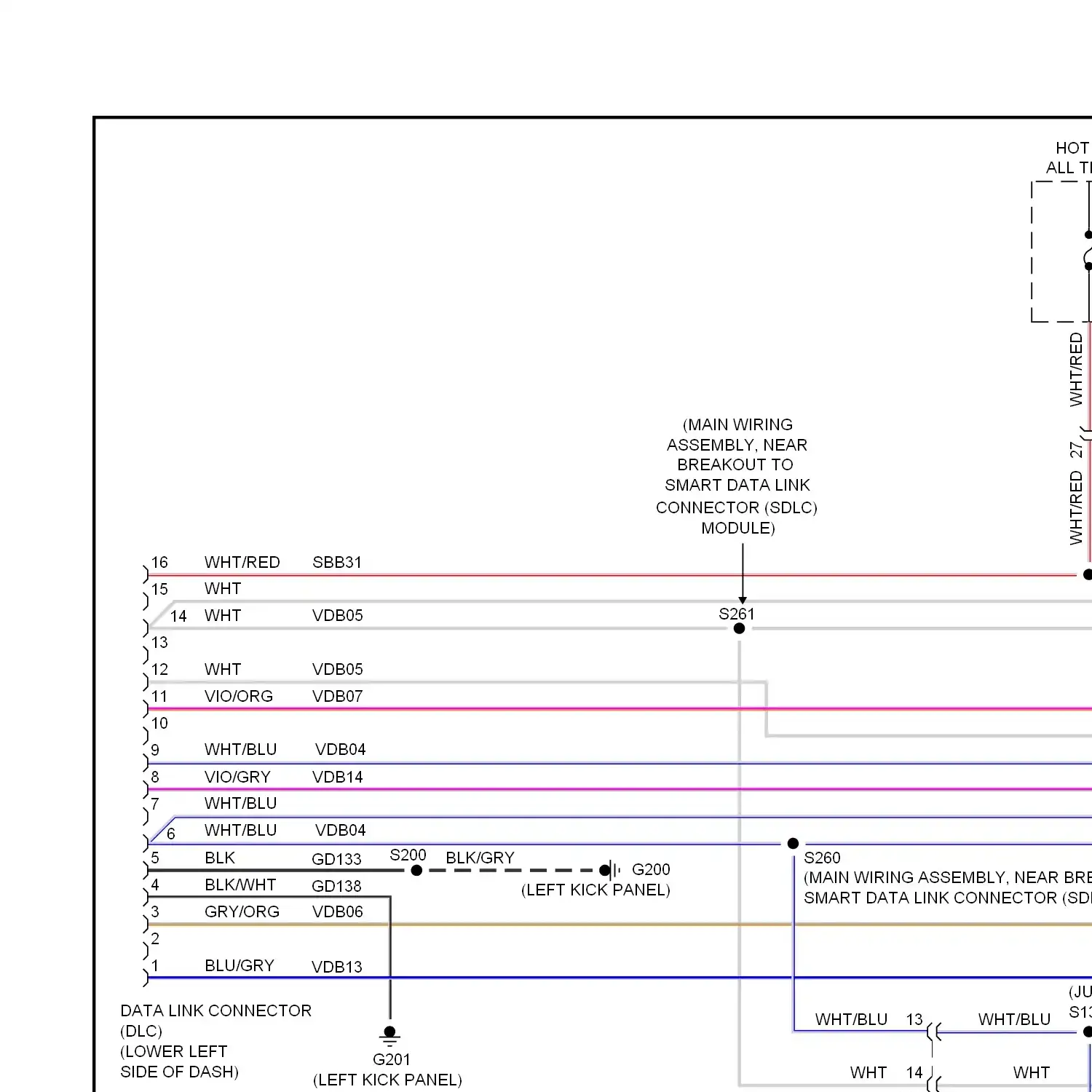Click the SBB31 circuit label on pin 16
Image resolution: width=1092 pixels, height=1092 pixels.
tap(337, 562)
